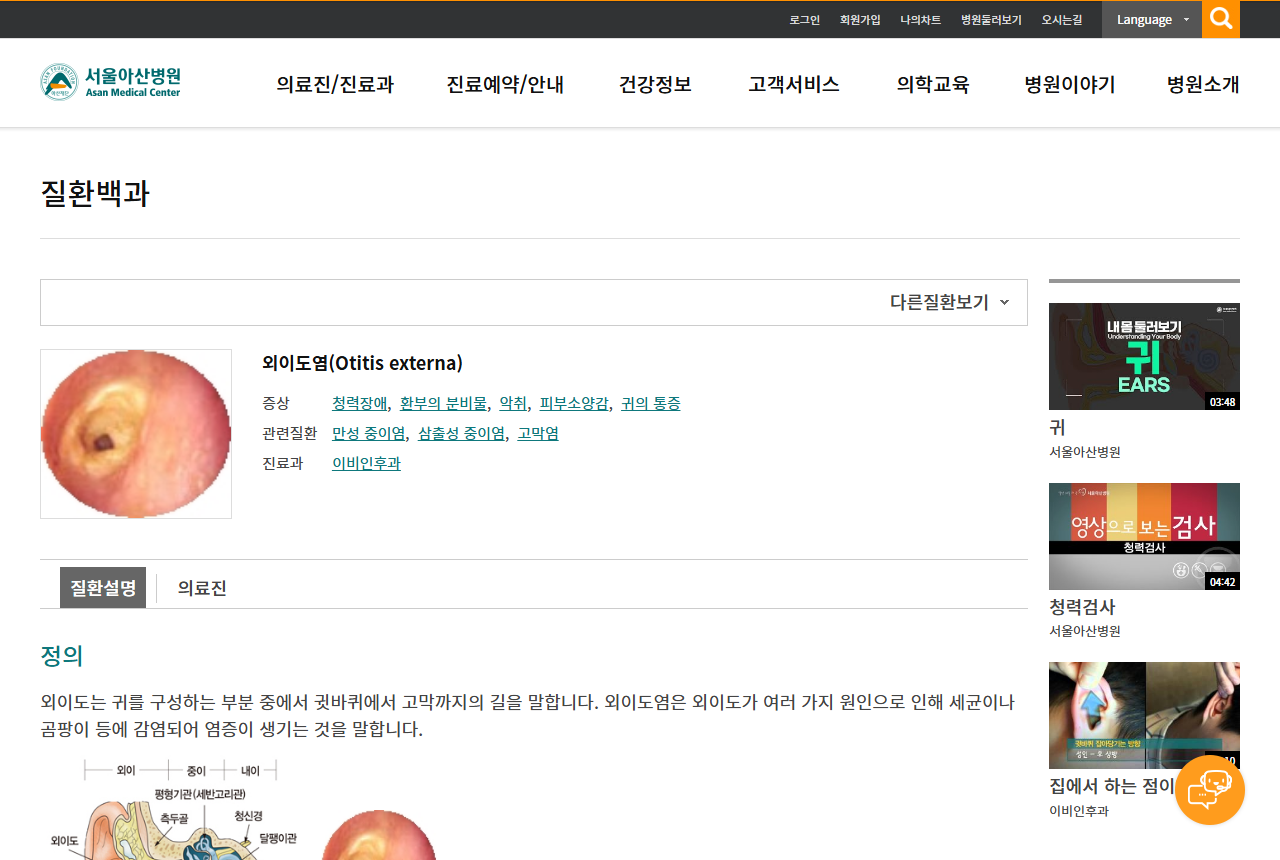The image size is (1280, 860).
Task: Open the 병원둘러보기 link
Action: coord(991,20)
